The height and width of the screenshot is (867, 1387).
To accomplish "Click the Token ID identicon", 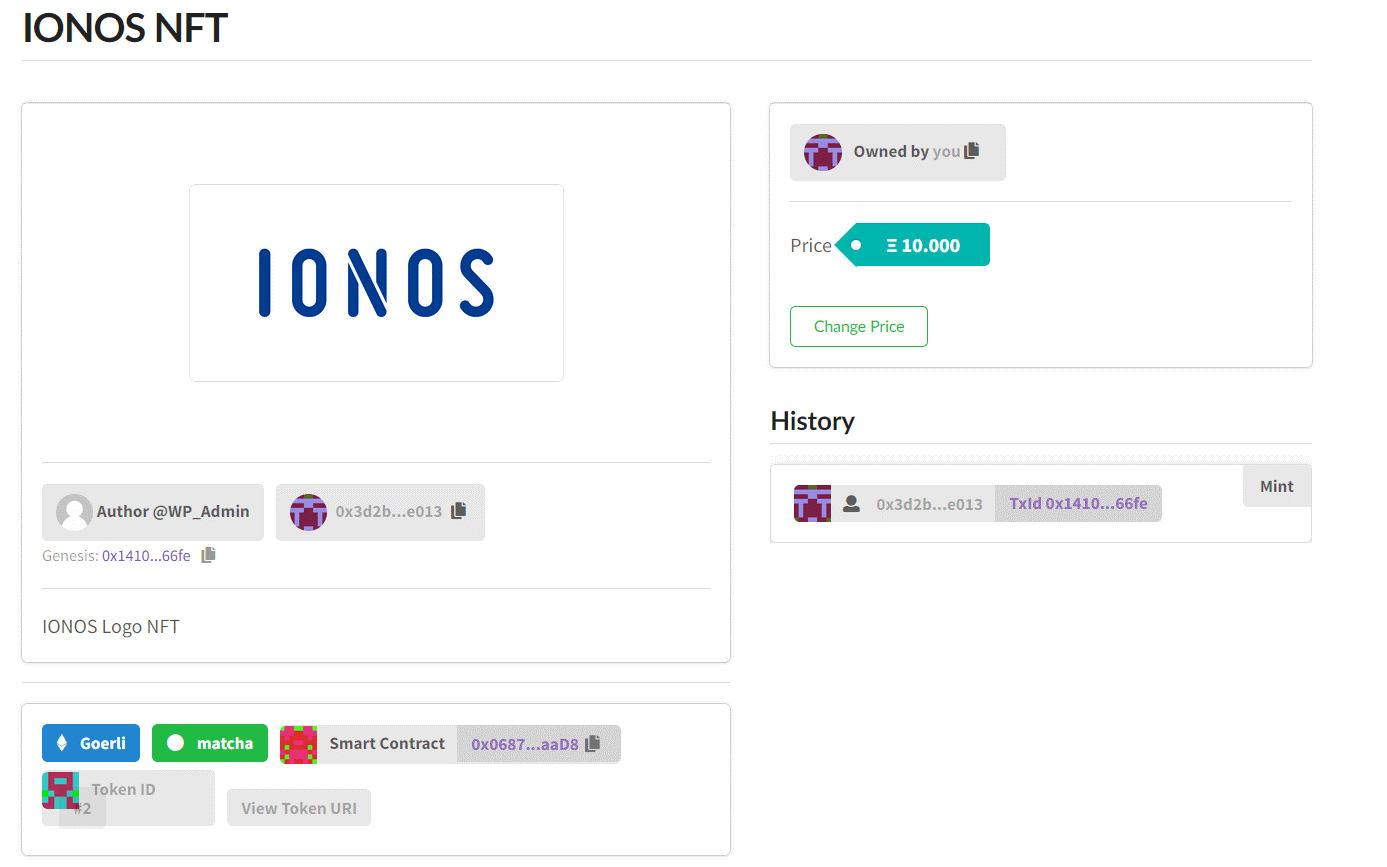I will [x=60, y=790].
